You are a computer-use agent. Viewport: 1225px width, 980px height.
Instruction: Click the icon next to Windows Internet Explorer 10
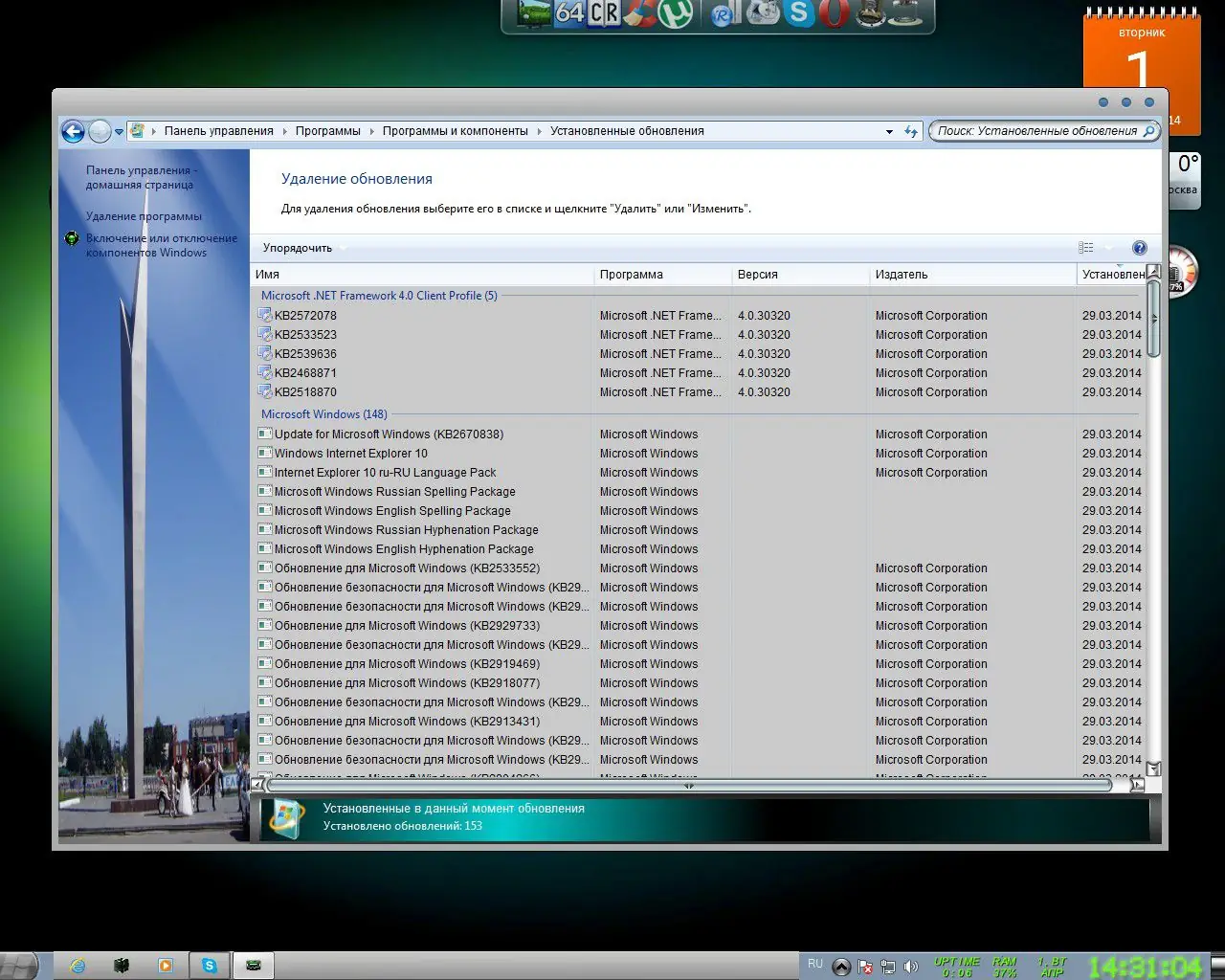point(265,453)
